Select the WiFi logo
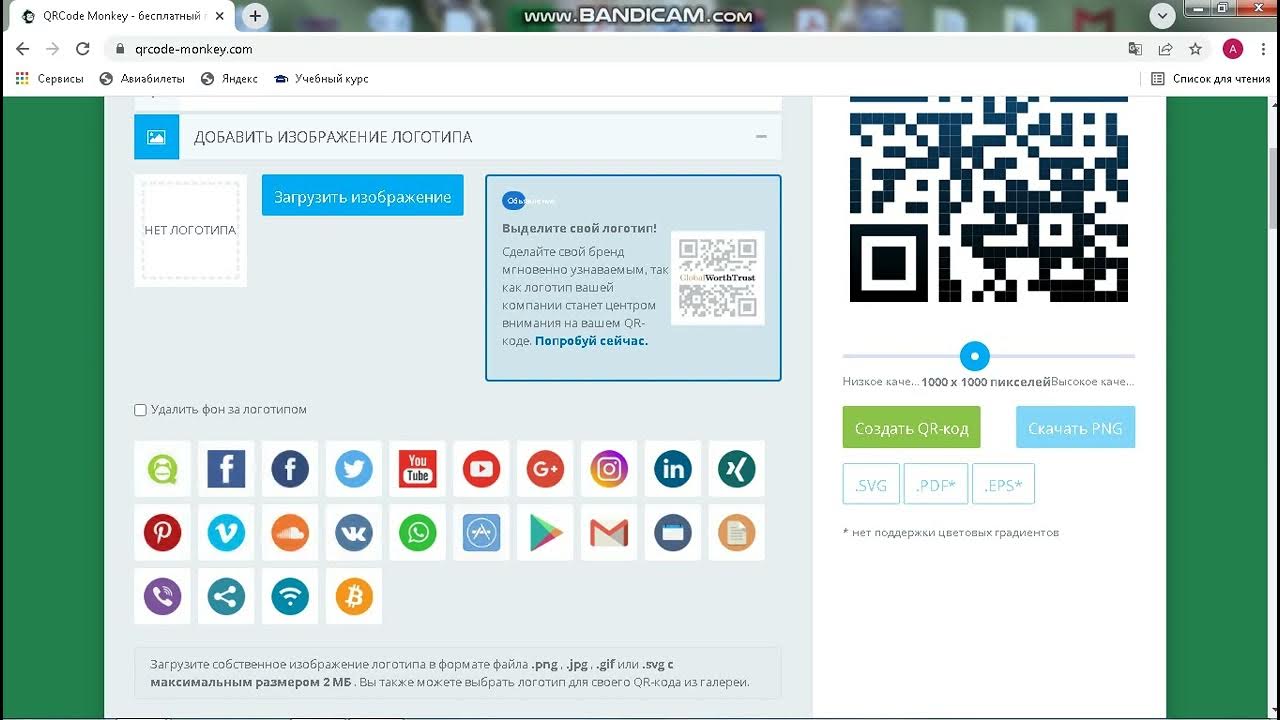1280x720 pixels. pyautogui.click(x=290, y=597)
